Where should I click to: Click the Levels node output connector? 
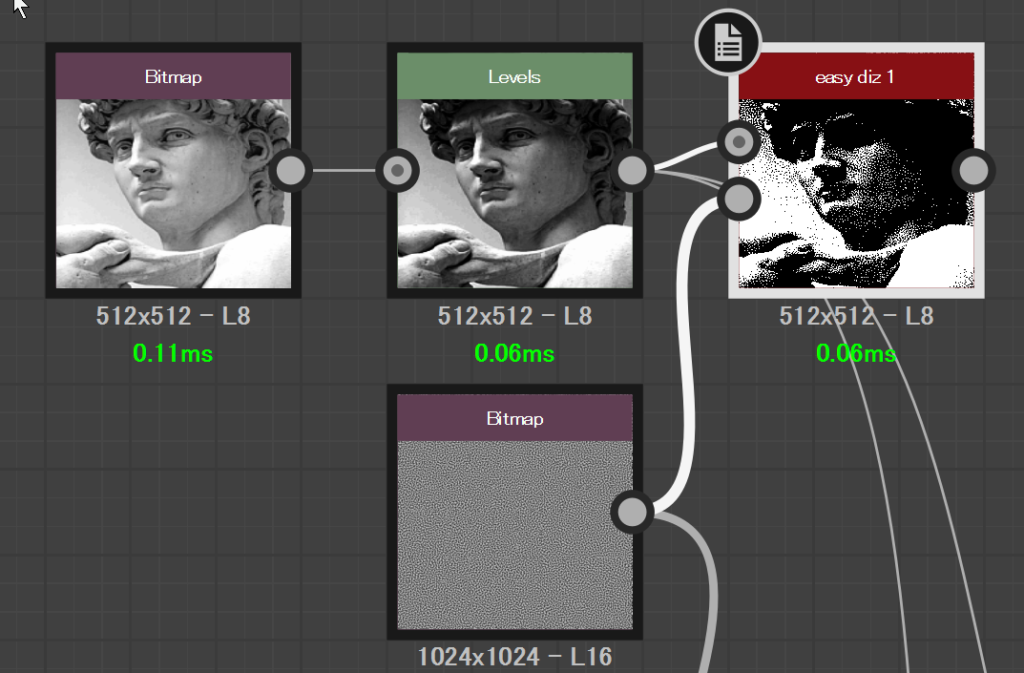point(632,170)
